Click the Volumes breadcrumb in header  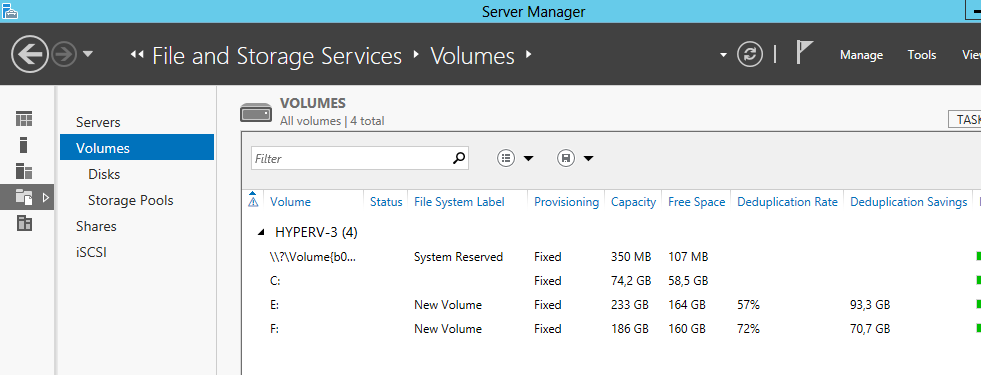point(472,56)
